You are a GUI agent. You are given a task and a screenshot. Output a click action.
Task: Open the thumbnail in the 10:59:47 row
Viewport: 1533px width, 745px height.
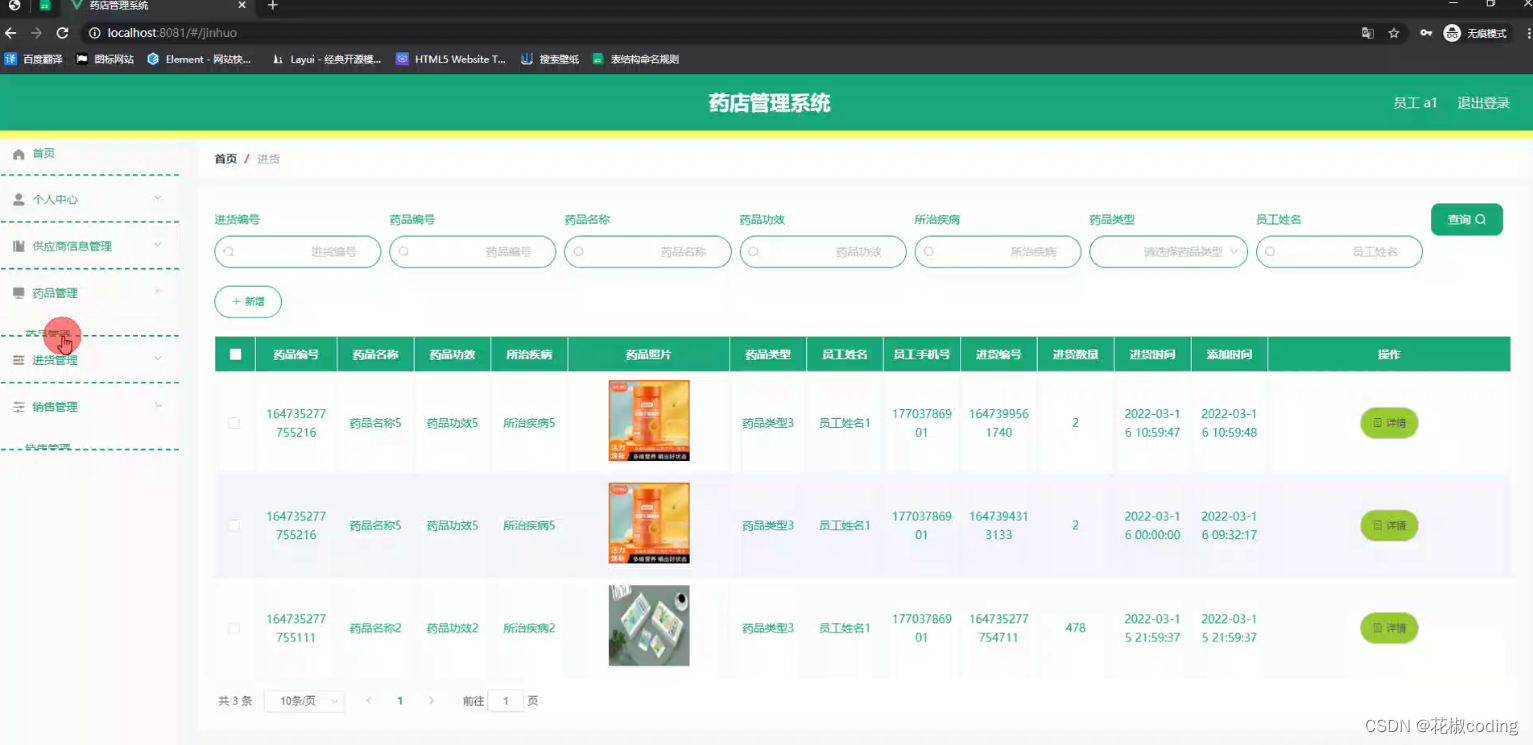coord(649,421)
